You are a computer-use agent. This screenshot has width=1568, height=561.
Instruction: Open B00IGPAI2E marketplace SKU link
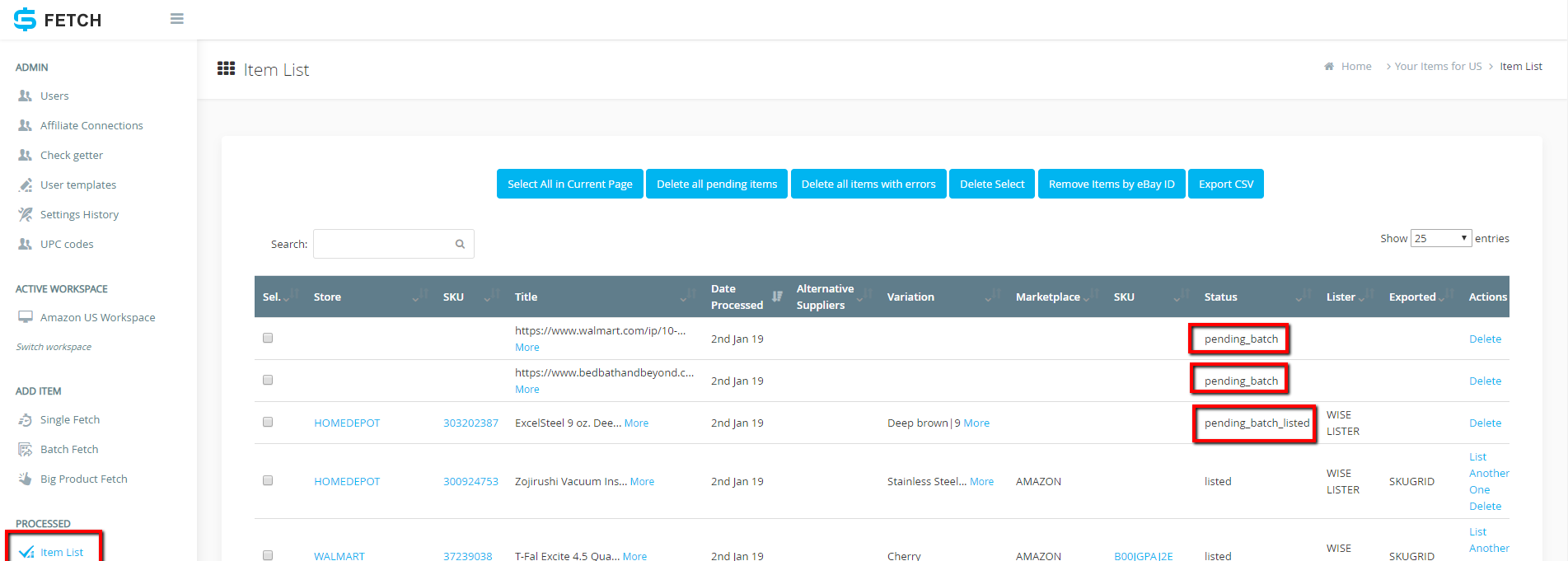[x=1143, y=556]
